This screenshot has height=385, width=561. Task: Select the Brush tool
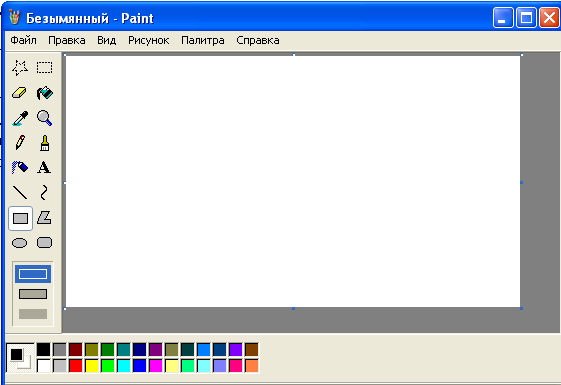[x=44, y=143]
